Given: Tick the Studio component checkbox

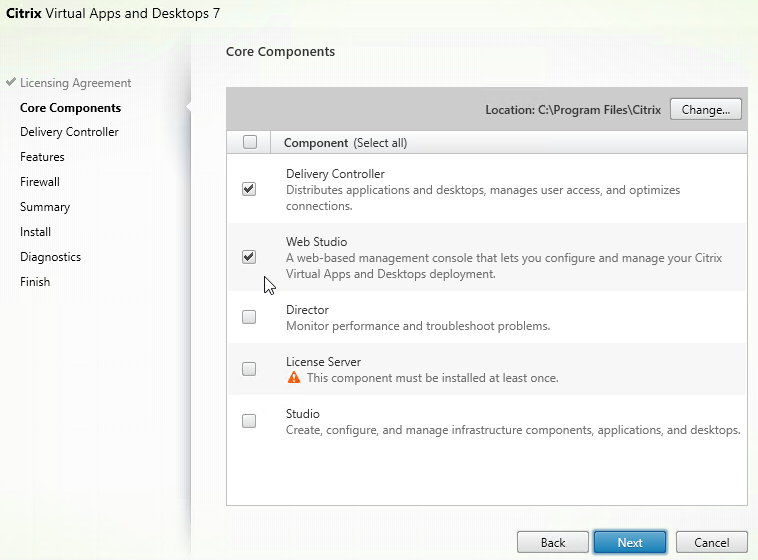Looking at the screenshot, I should 249,421.
